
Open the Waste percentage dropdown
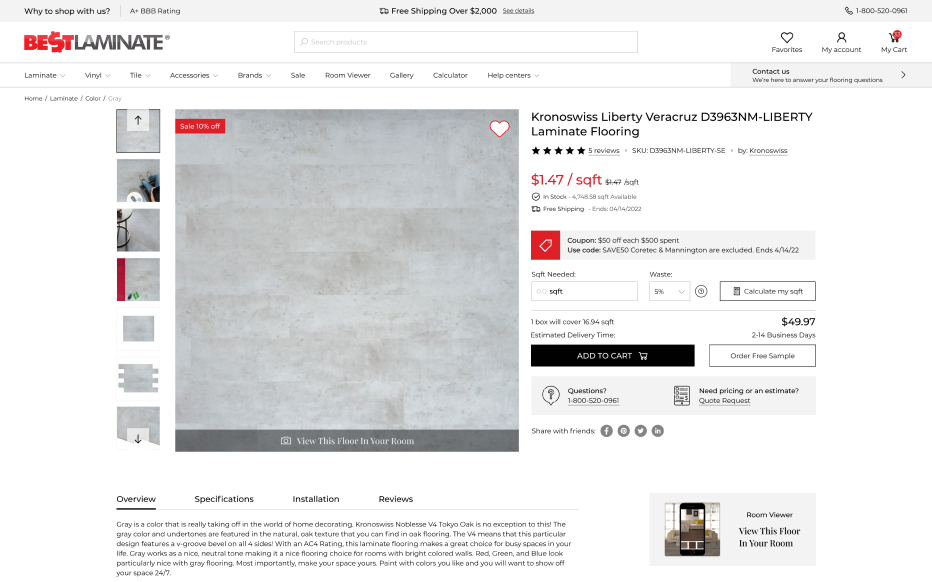point(669,291)
